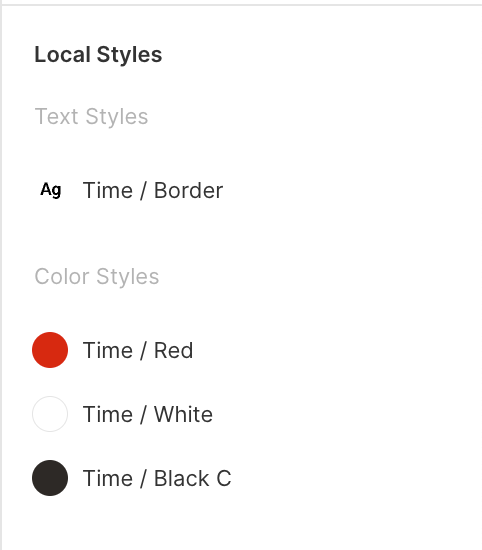Screen dimensions: 482x550
Task: Select the Time / White color style name
Action: (x=148, y=414)
